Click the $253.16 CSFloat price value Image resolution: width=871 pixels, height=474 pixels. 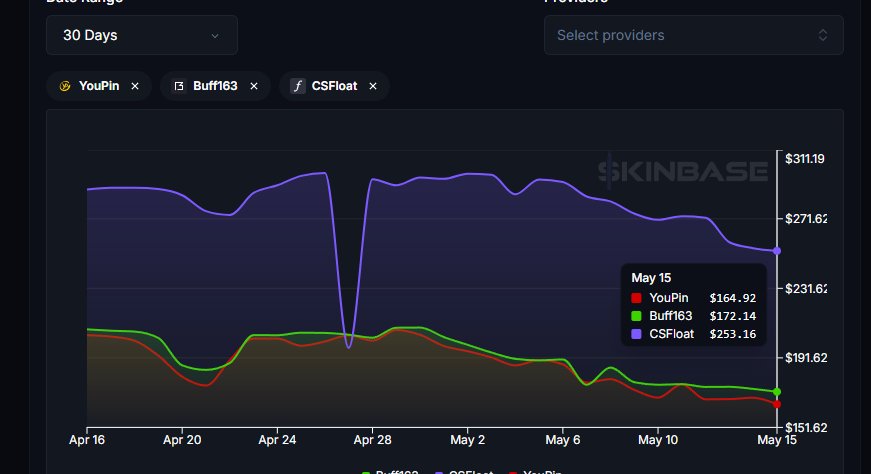pos(733,334)
